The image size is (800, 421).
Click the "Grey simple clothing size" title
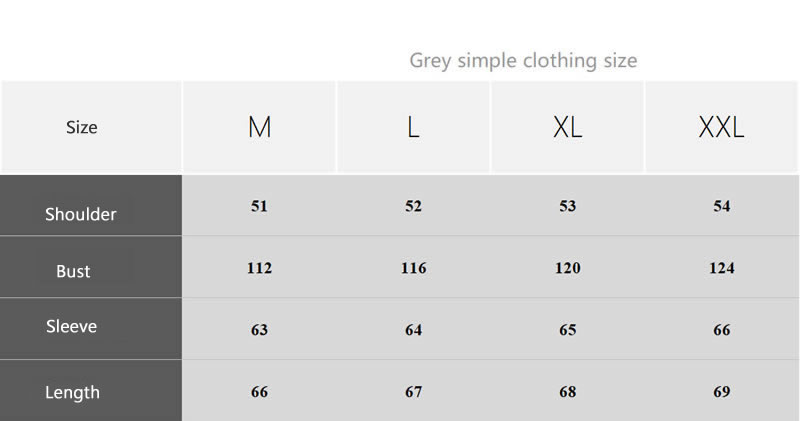(523, 60)
